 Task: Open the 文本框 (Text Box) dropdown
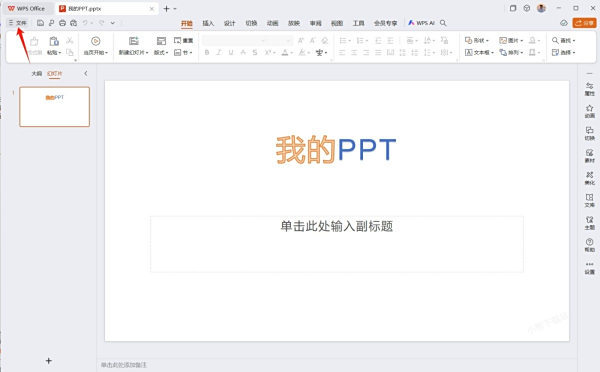coord(479,52)
